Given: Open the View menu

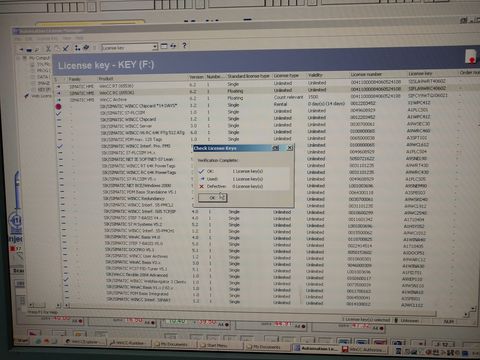Looking at the screenshot, I should [x=67, y=38].
